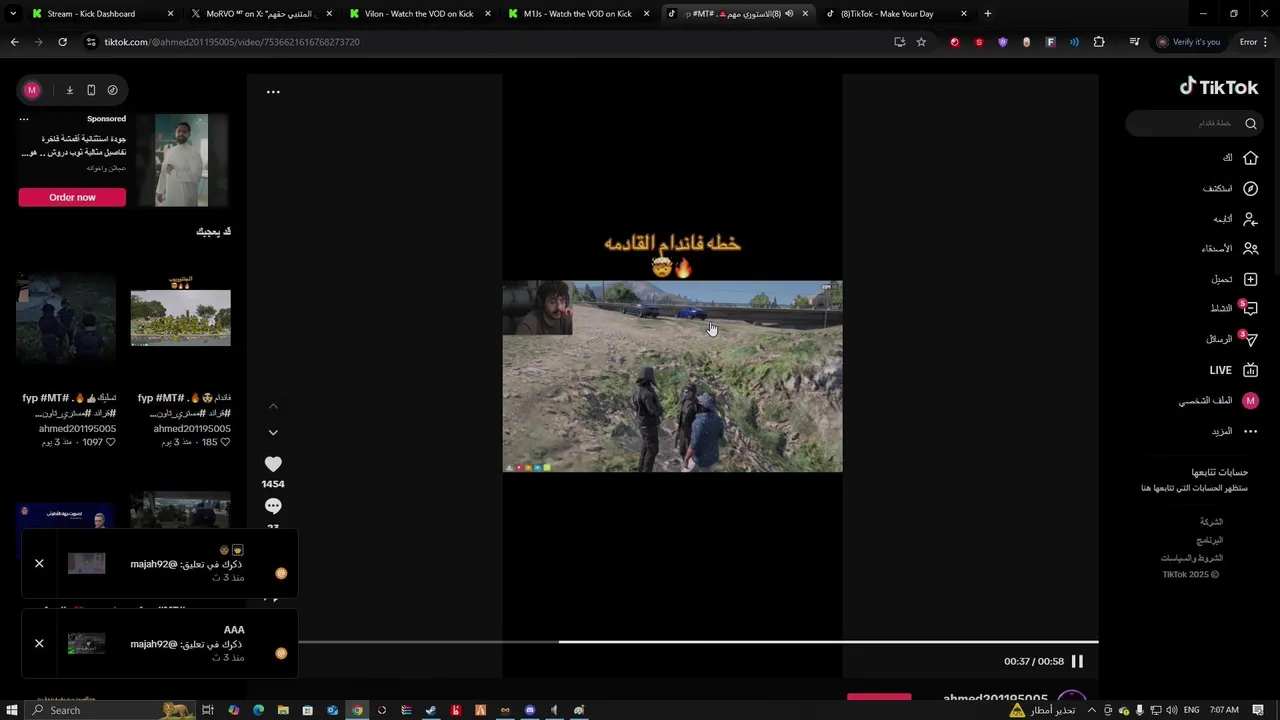This screenshot has width=1280, height=720.
Task: Click the M avatar in top-left panel
Action: [32, 90]
